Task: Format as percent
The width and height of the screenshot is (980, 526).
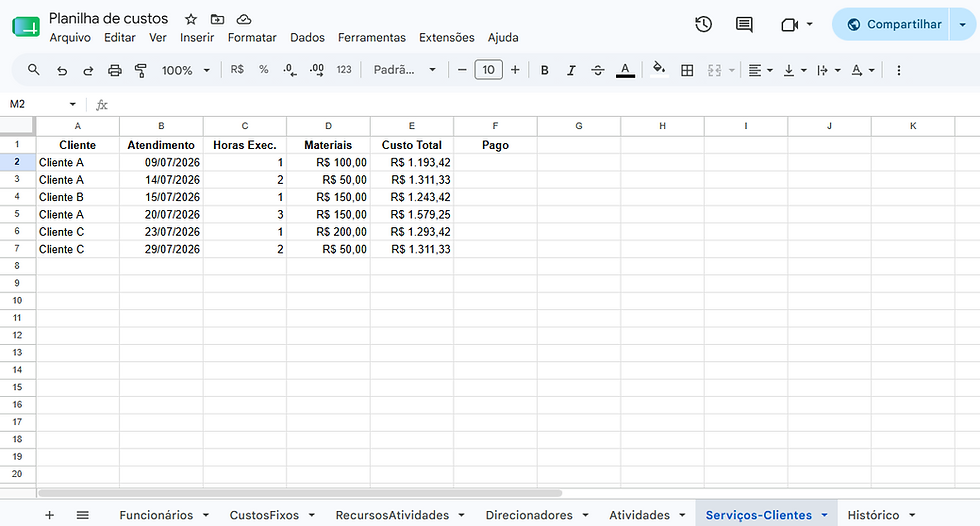Action: click(x=264, y=70)
